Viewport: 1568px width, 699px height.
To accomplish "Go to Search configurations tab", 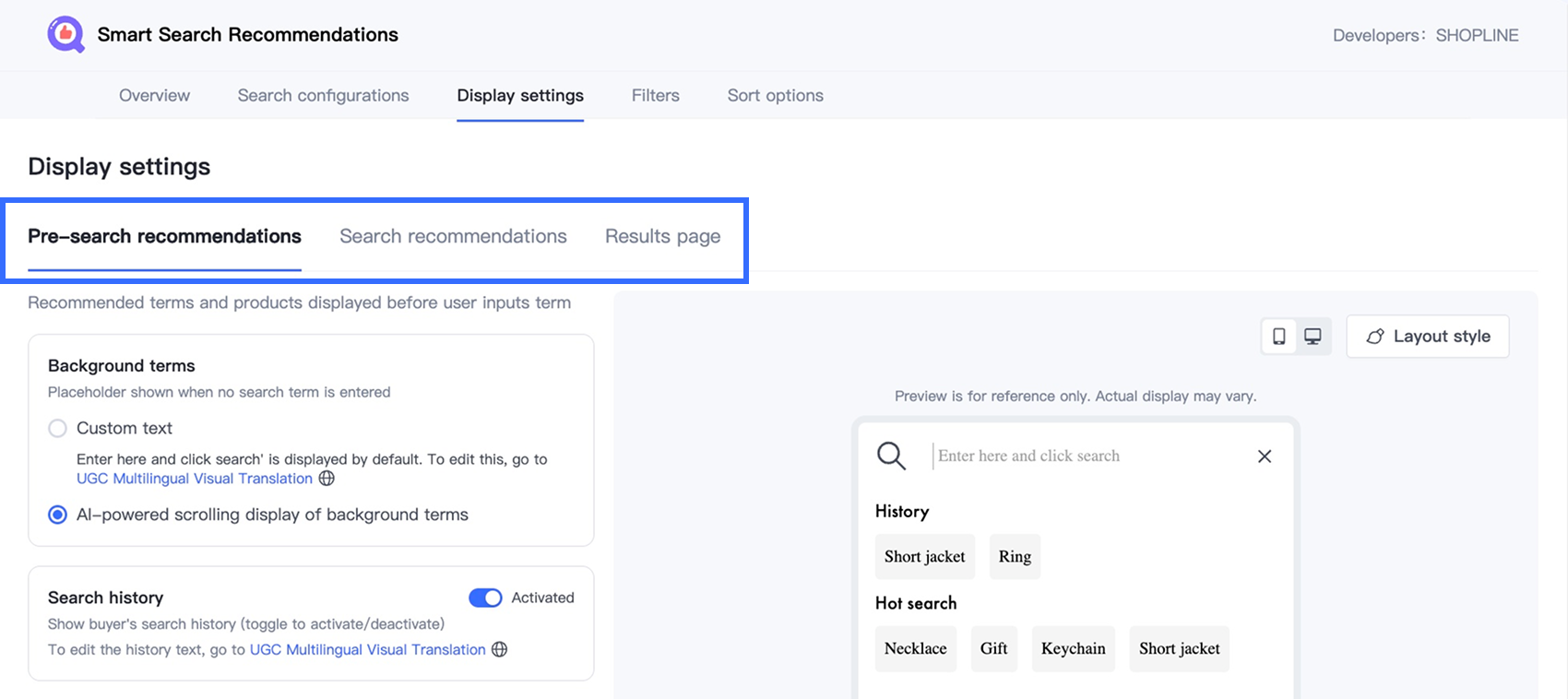I will [323, 95].
